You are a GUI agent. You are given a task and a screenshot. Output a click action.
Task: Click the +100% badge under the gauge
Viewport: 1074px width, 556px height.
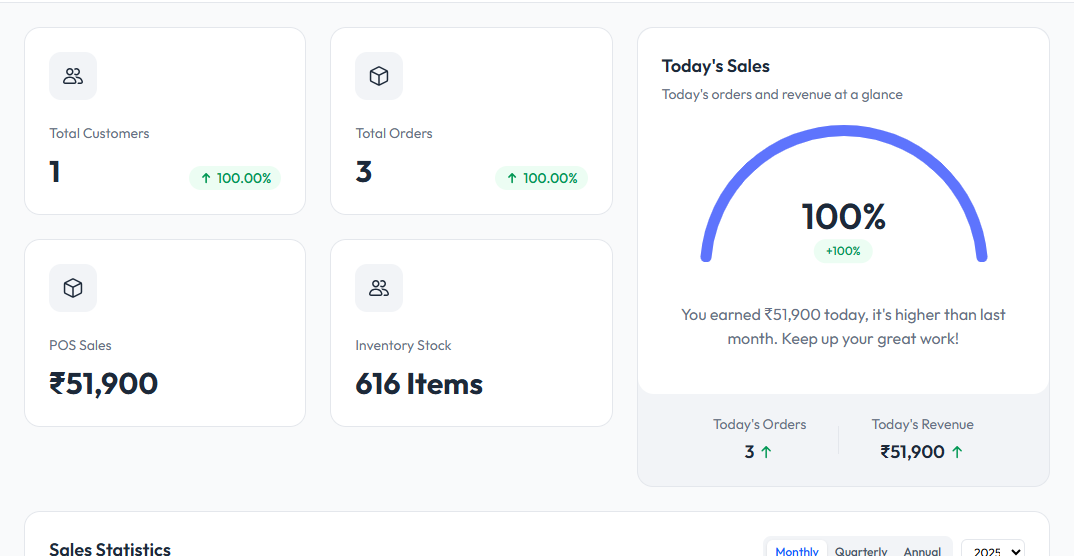[x=843, y=251]
